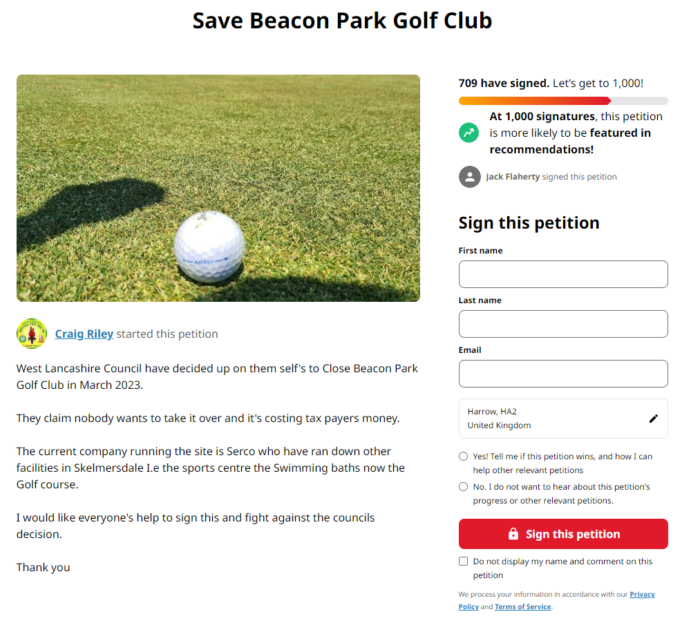Click the Last name input field
700x623 pixels.
(x=563, y=324)
